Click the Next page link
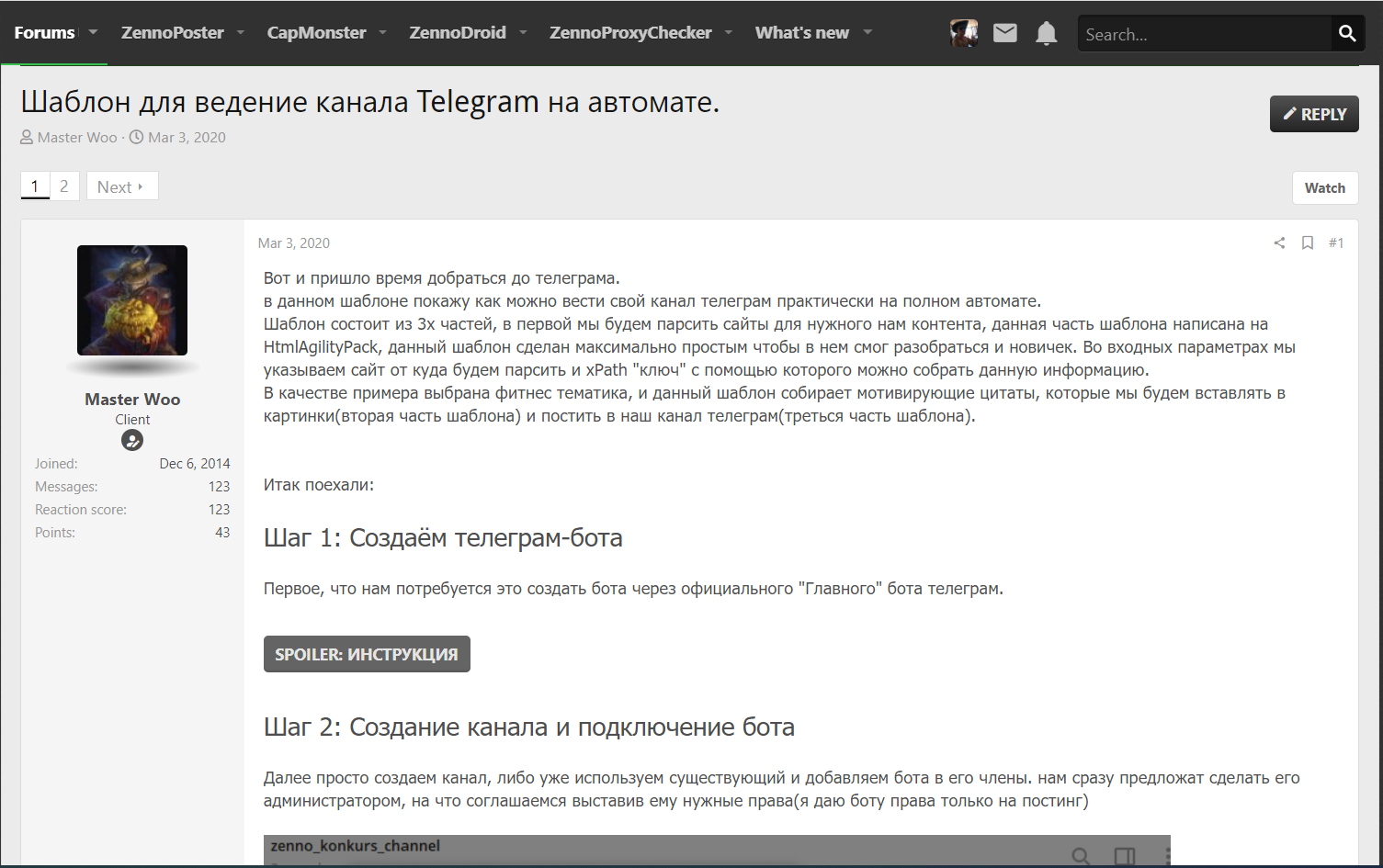 pos(122,186)
